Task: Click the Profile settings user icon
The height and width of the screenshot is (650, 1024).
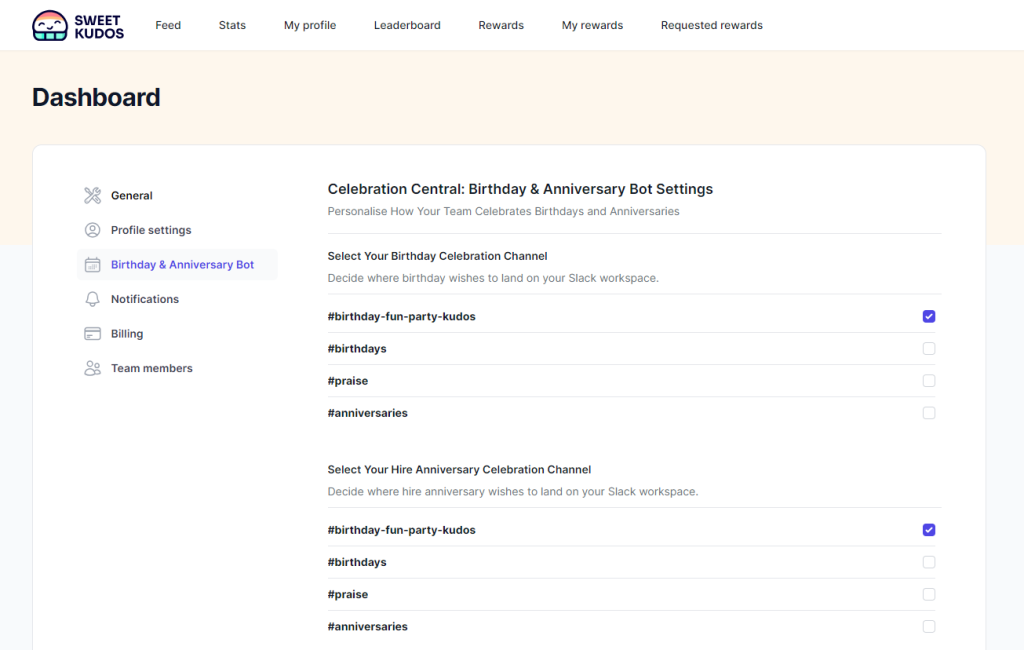Action: point(92,230)
